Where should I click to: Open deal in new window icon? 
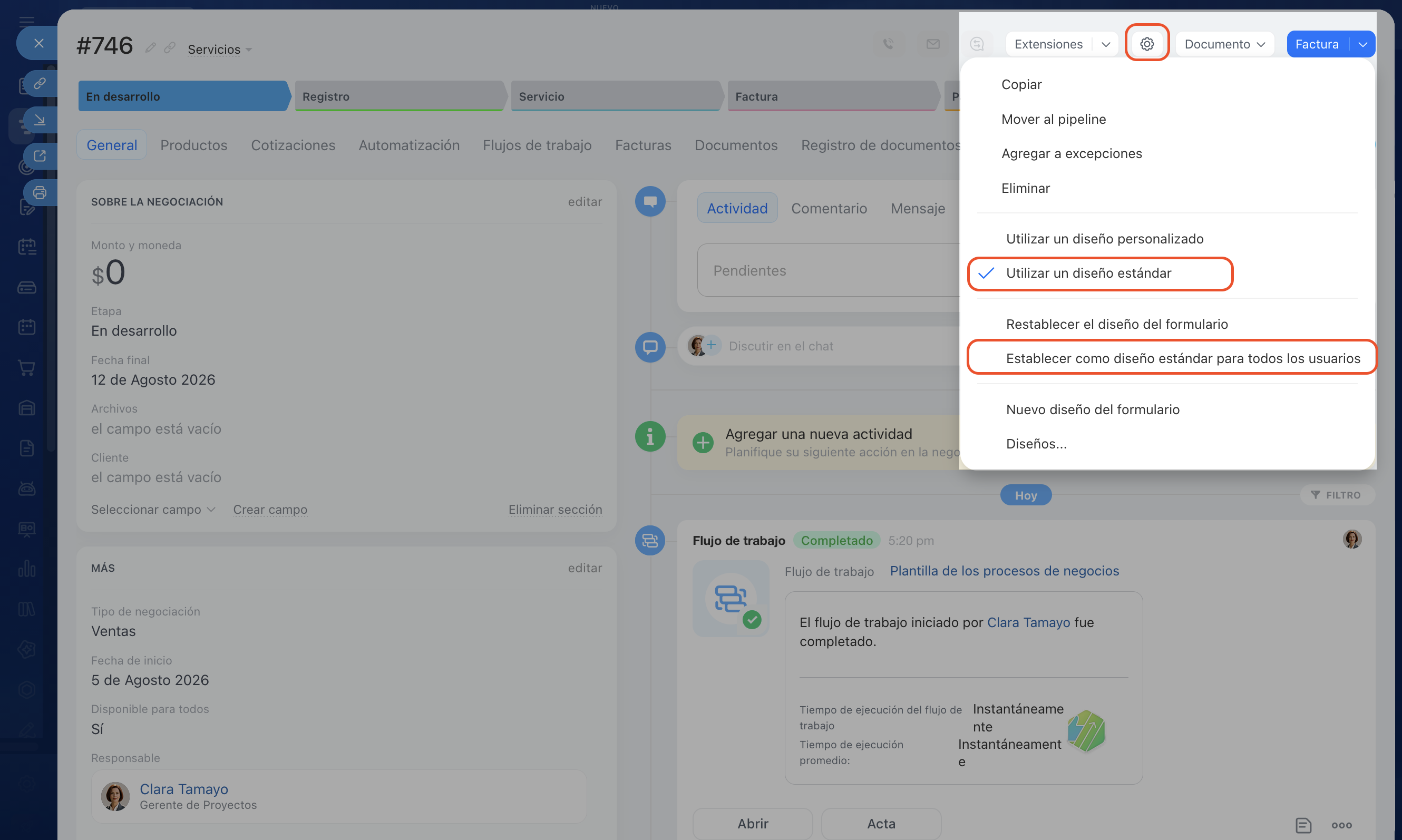click(40, 156)
